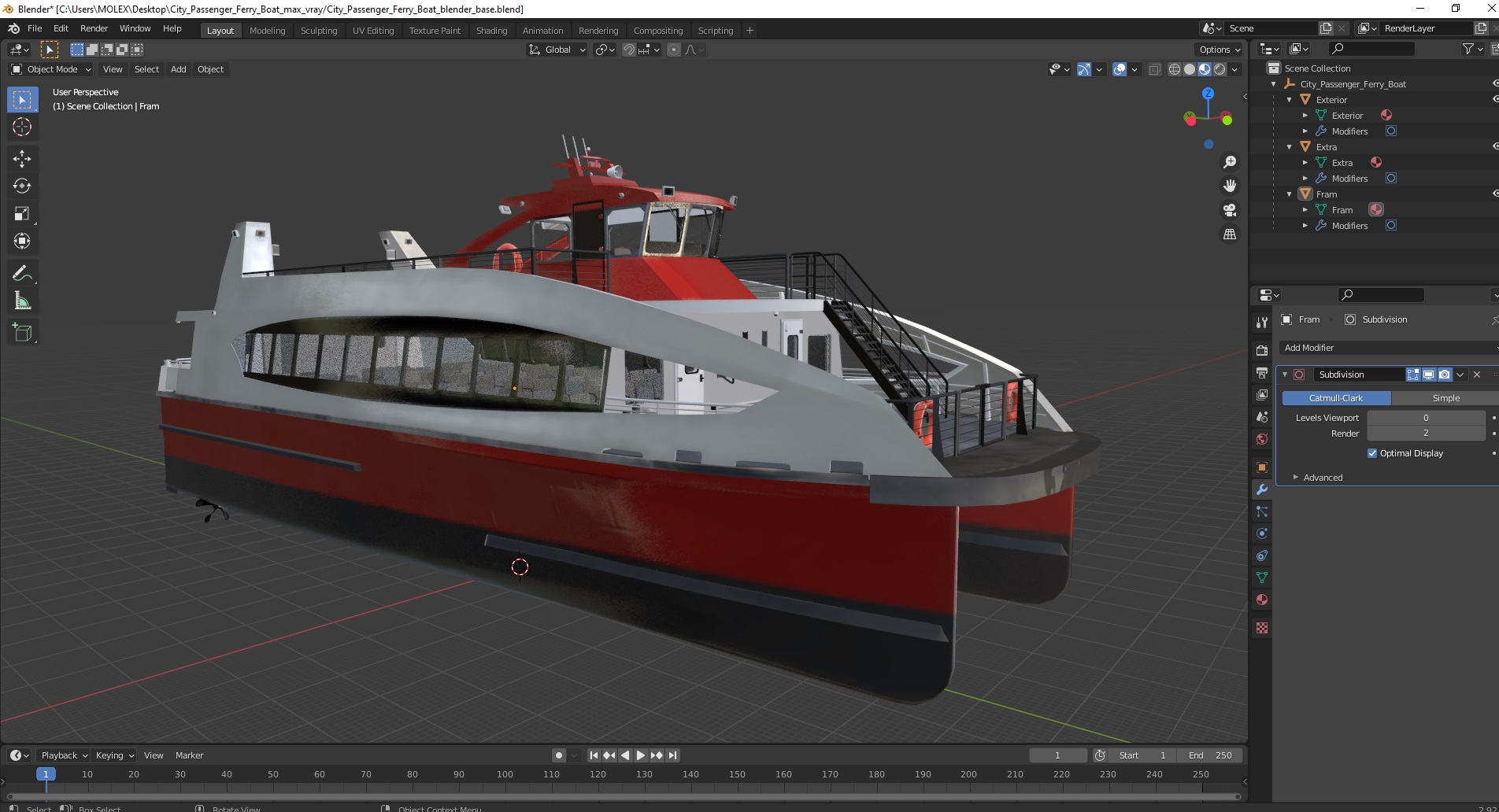Screen dimensions: 1499x812
Task: Open the Physics properties tab
Action: 1262,533
